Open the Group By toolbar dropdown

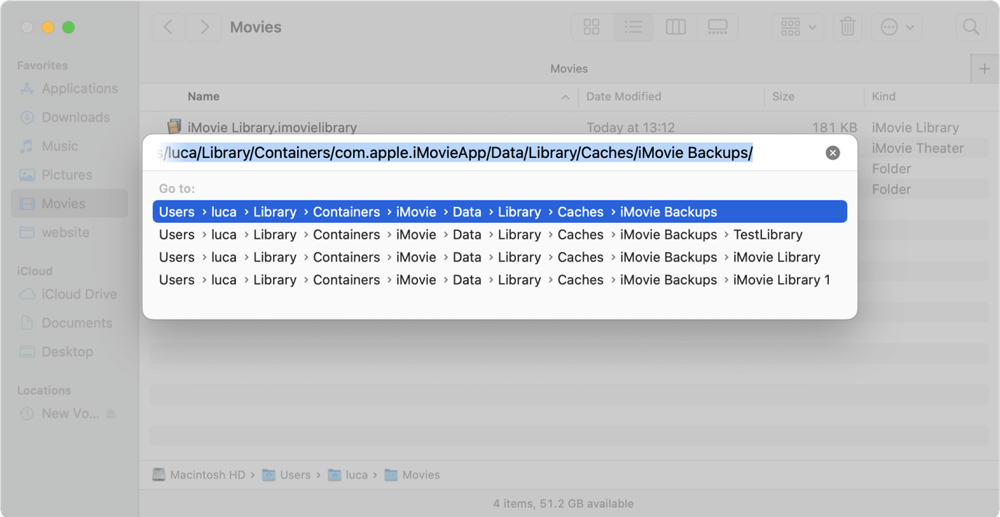(x=798, y=27)
